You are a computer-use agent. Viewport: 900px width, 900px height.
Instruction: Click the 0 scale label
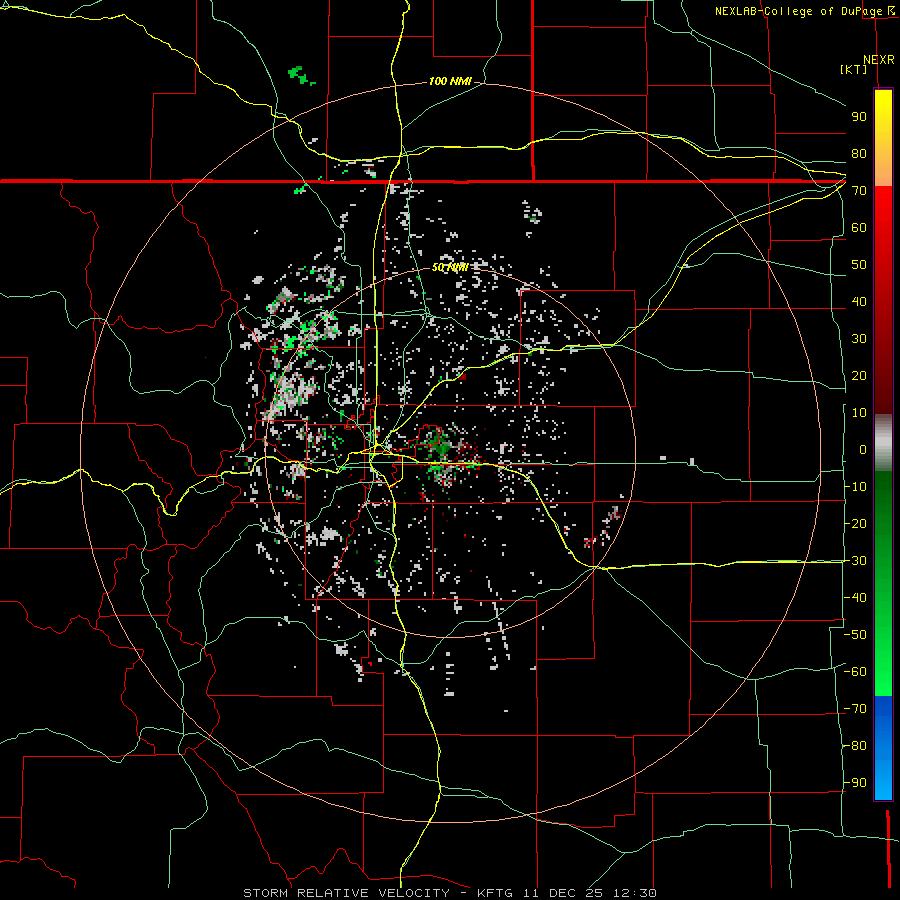tap(863, 450)
